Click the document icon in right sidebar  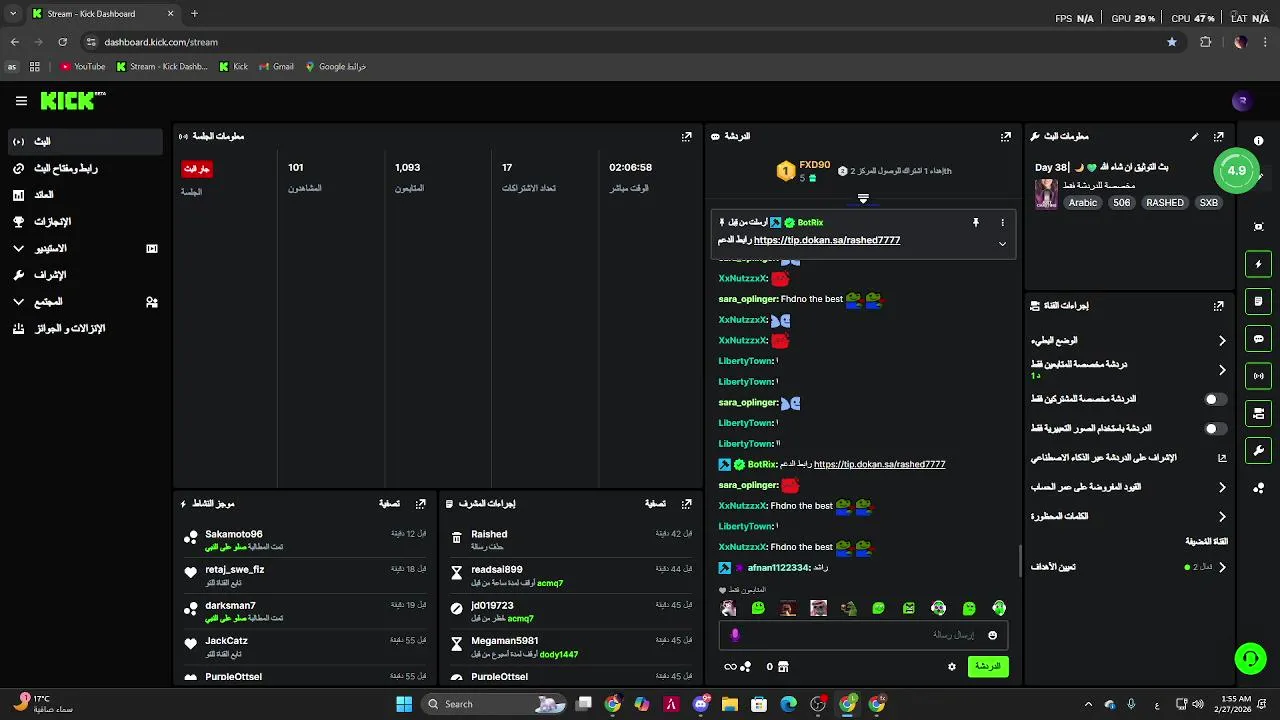click(x=1259, y=301)
